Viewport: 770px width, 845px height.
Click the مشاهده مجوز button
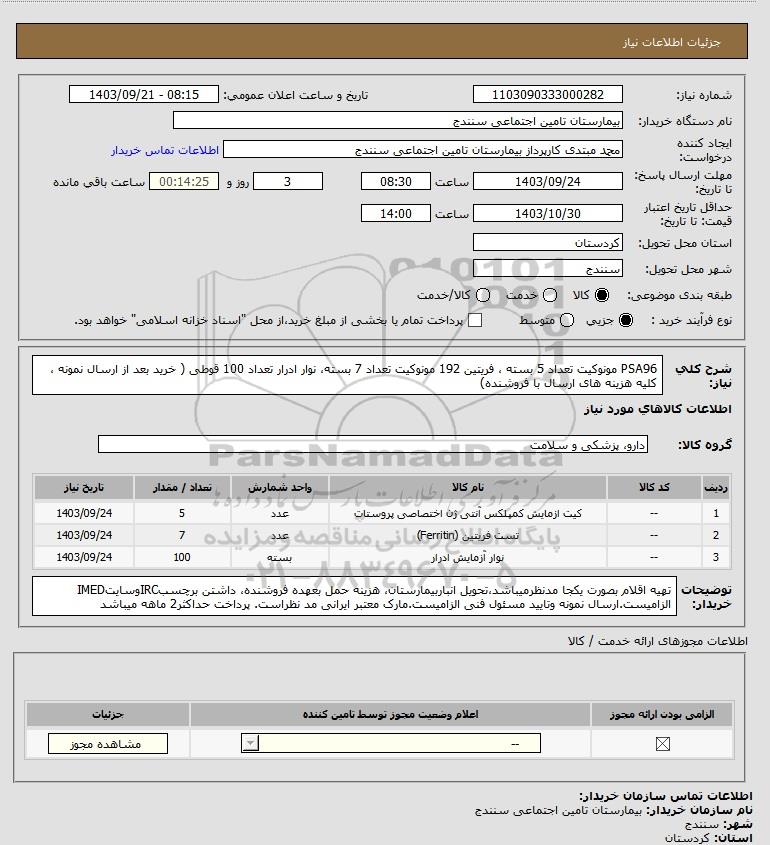[108, 744]
